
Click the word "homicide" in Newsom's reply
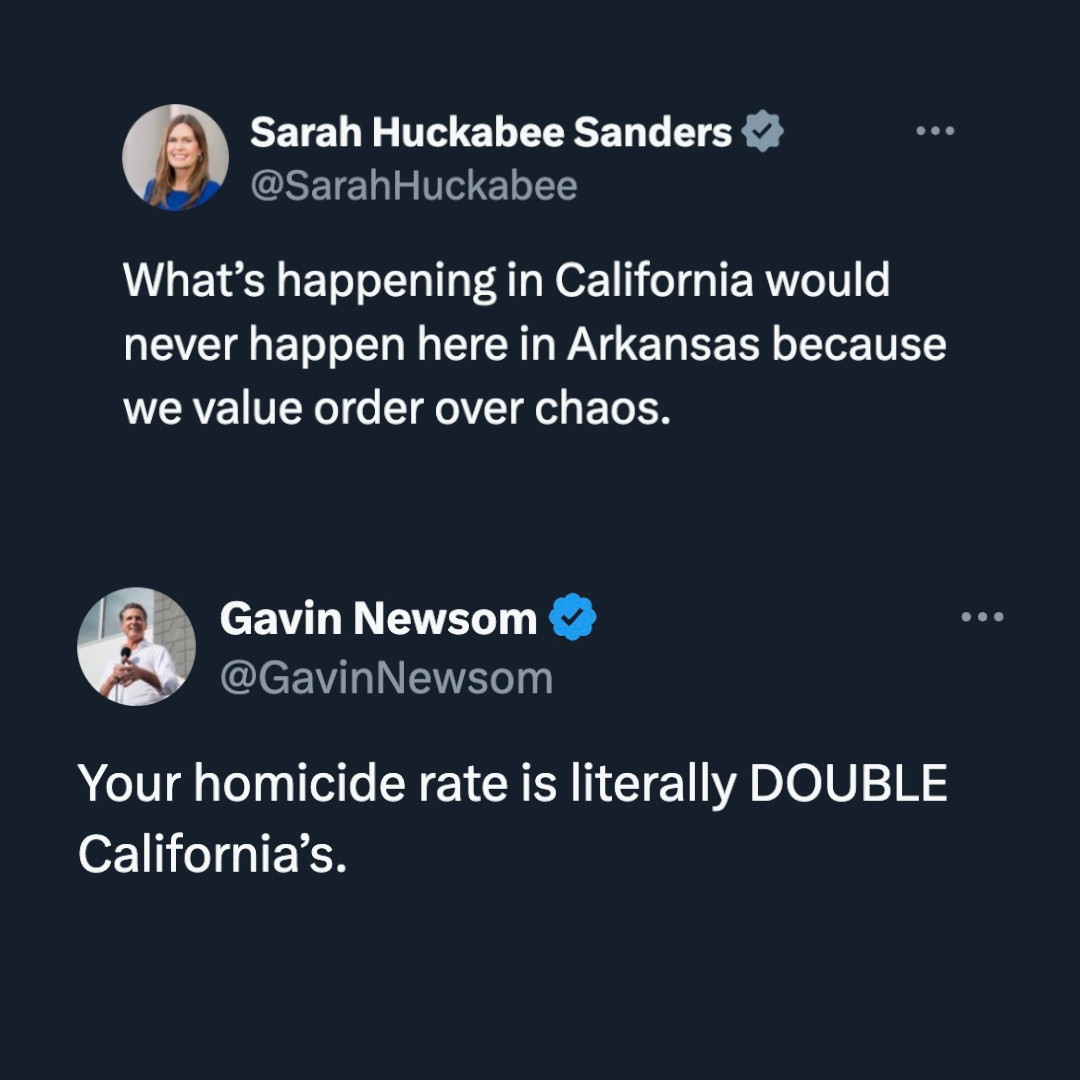click(281, 785)
